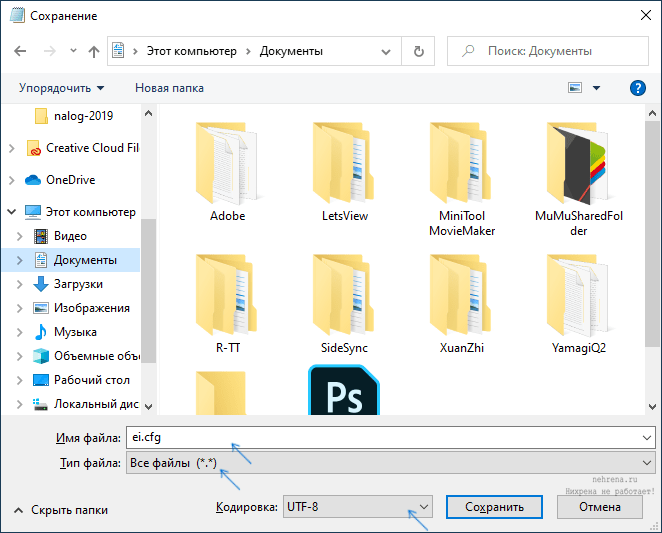Select nalog-2019 folder in sidebar
The image size is (662, 533).
(74, 116)
